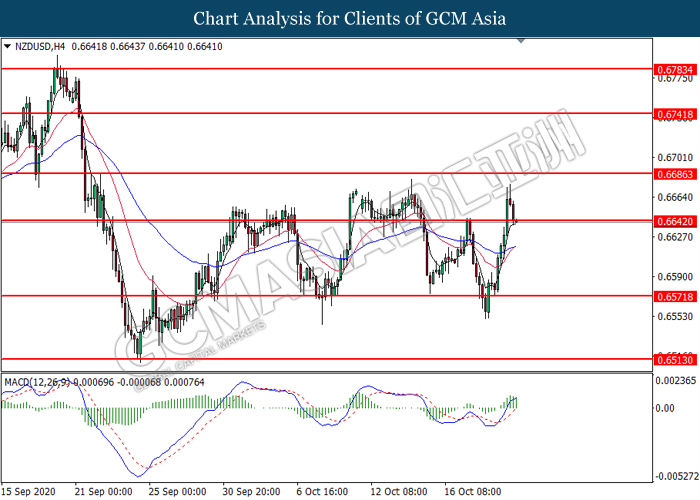The width and height of the screenshot is (700, 500).
Task: Select the 0.65130 red price label
Action: (675, 360)
